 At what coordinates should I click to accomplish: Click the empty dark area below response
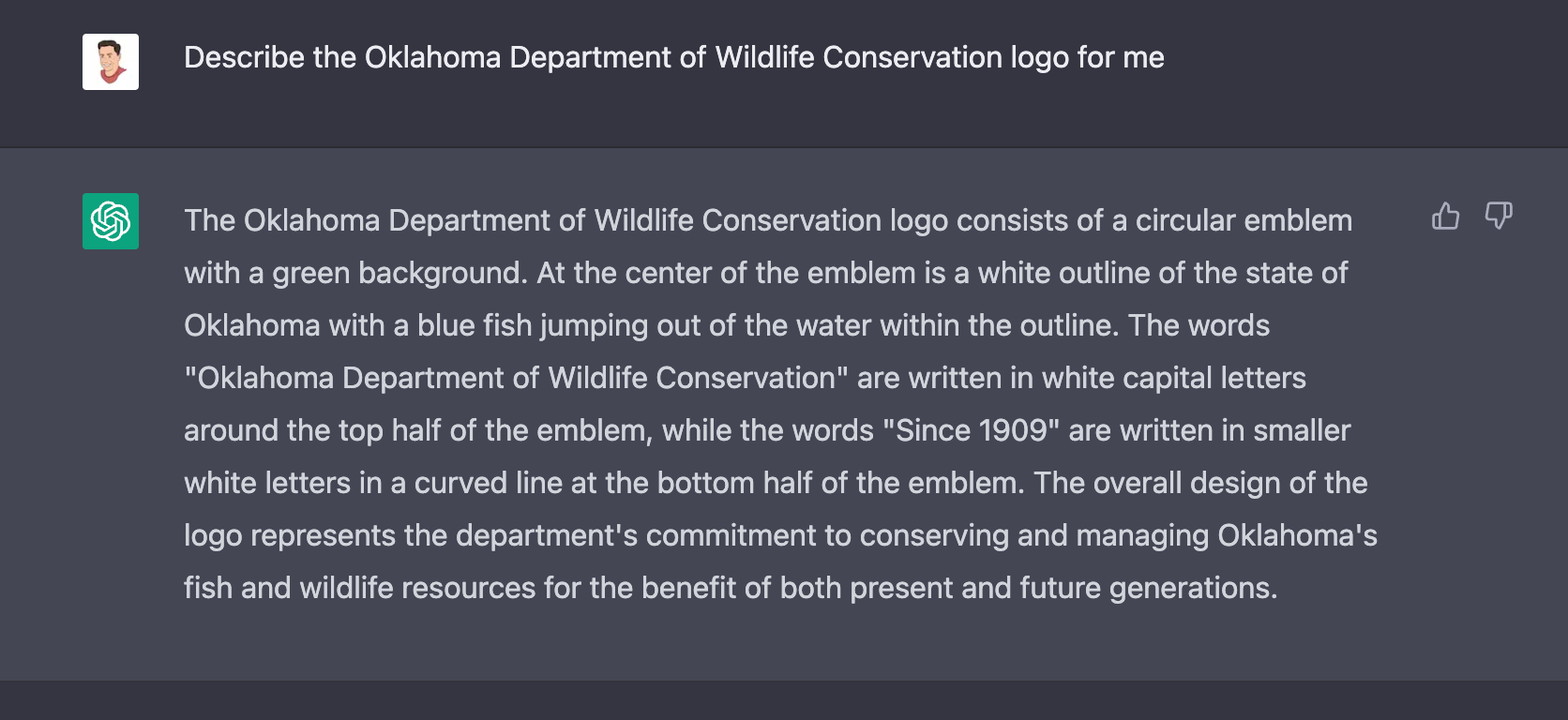pos(784,699)
